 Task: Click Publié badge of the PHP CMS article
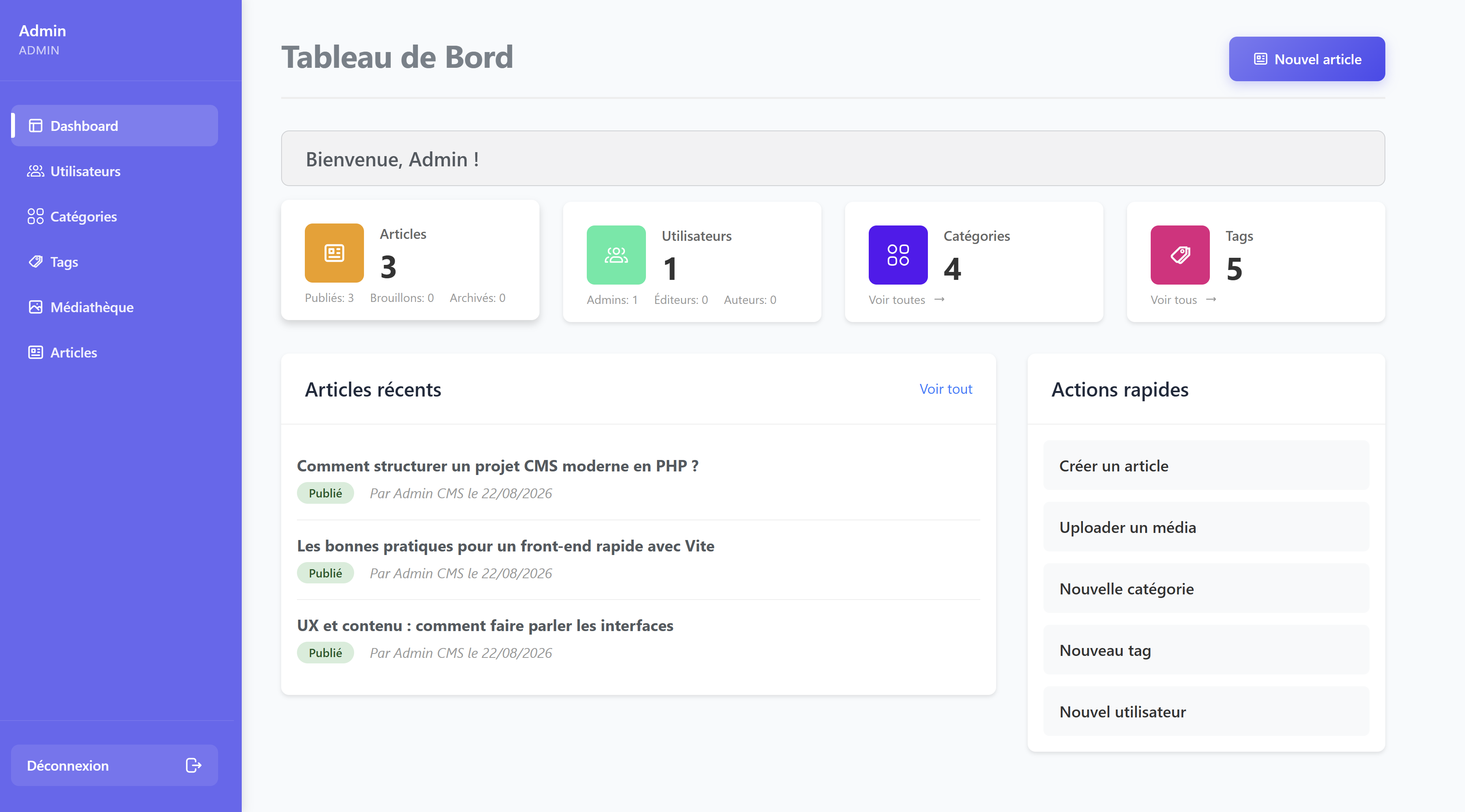[x=325, y=493]
